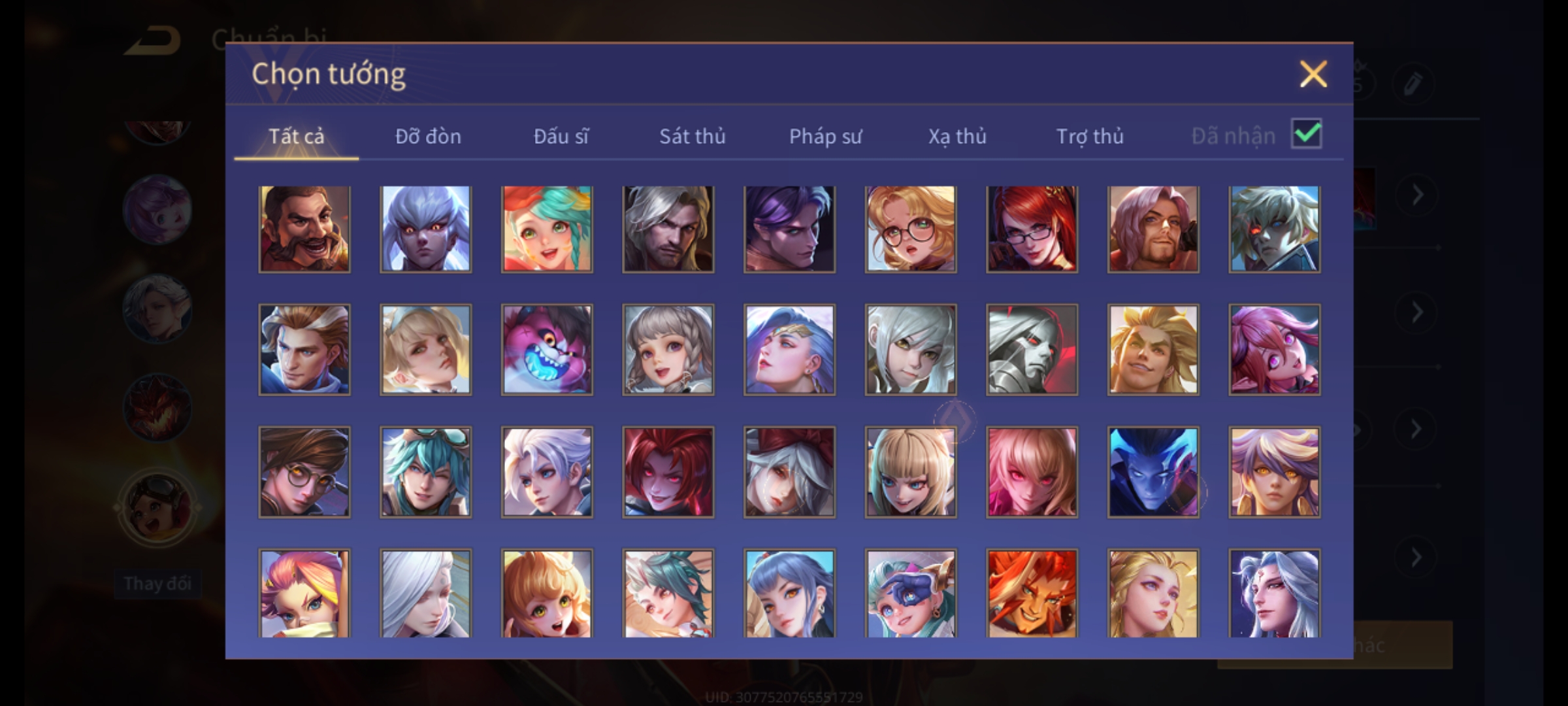
Task: Choose the hero with round glasses and blonde curls
Action: [911, 229]
